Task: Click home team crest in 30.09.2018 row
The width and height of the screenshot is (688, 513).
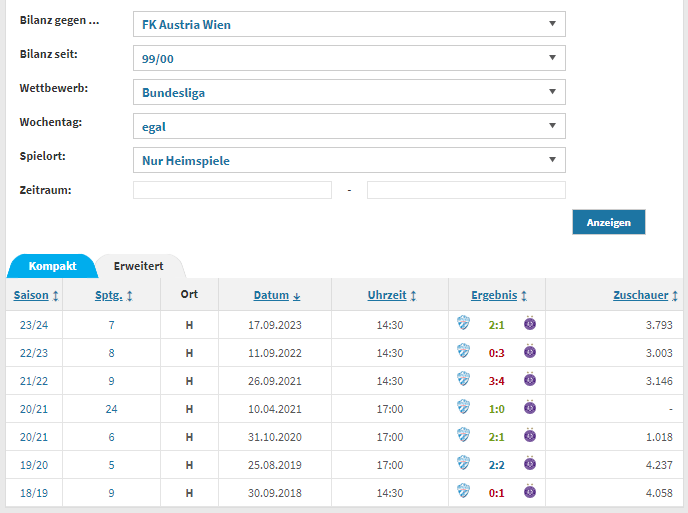Action: tap(463, 492)
